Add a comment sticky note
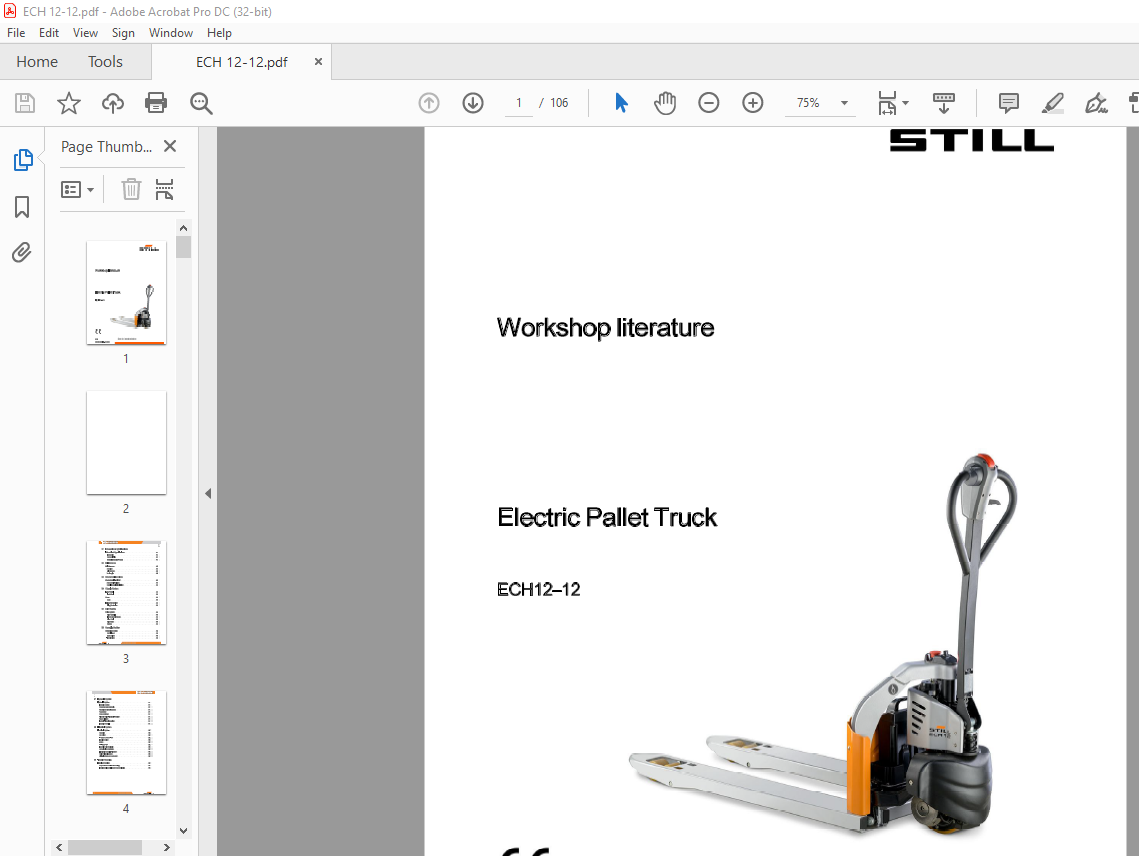The width and height of the screenshot is (1139, 856). point(1008,103)
